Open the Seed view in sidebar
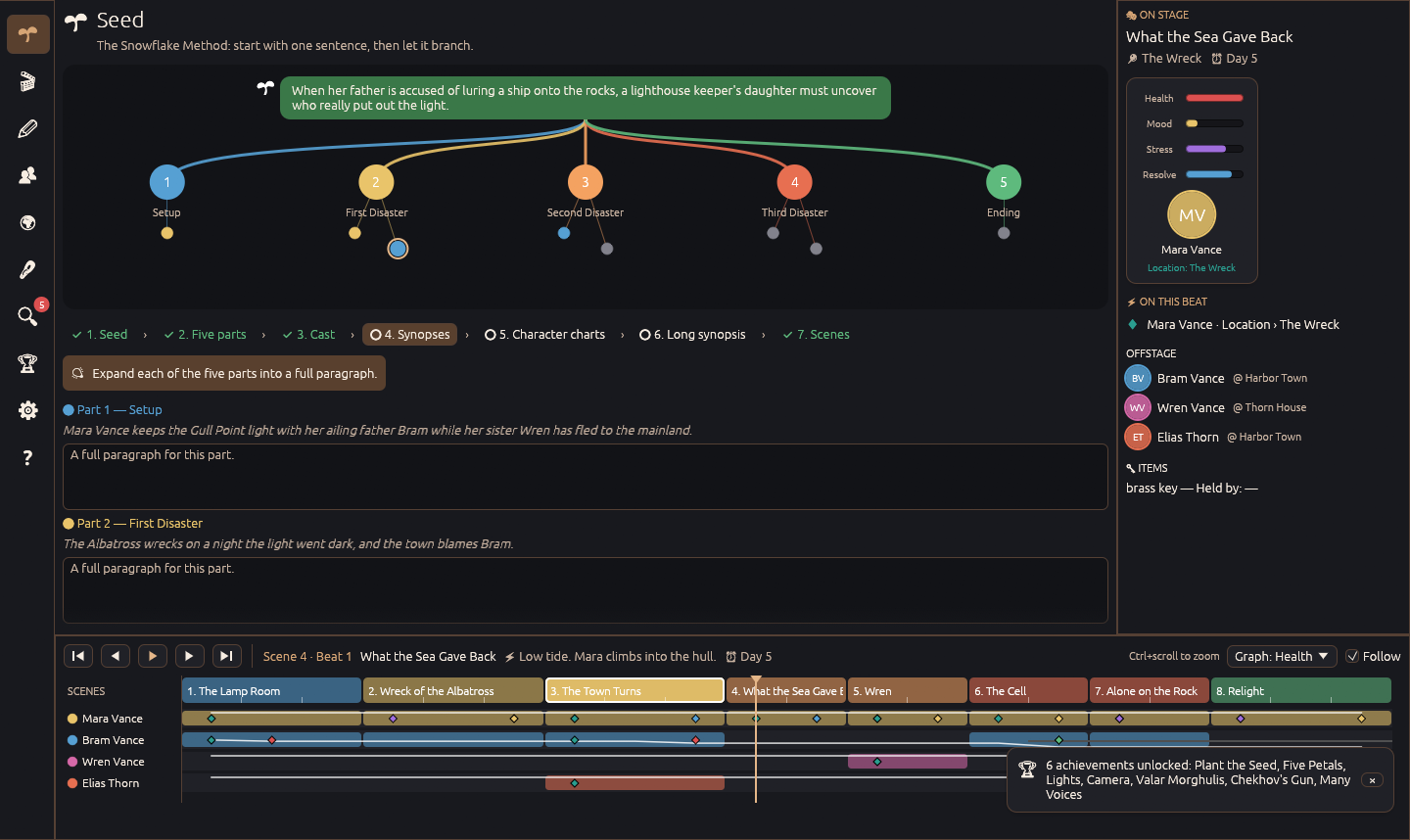This screenshot has width=1410, height=840. click(x=27, y=34)
